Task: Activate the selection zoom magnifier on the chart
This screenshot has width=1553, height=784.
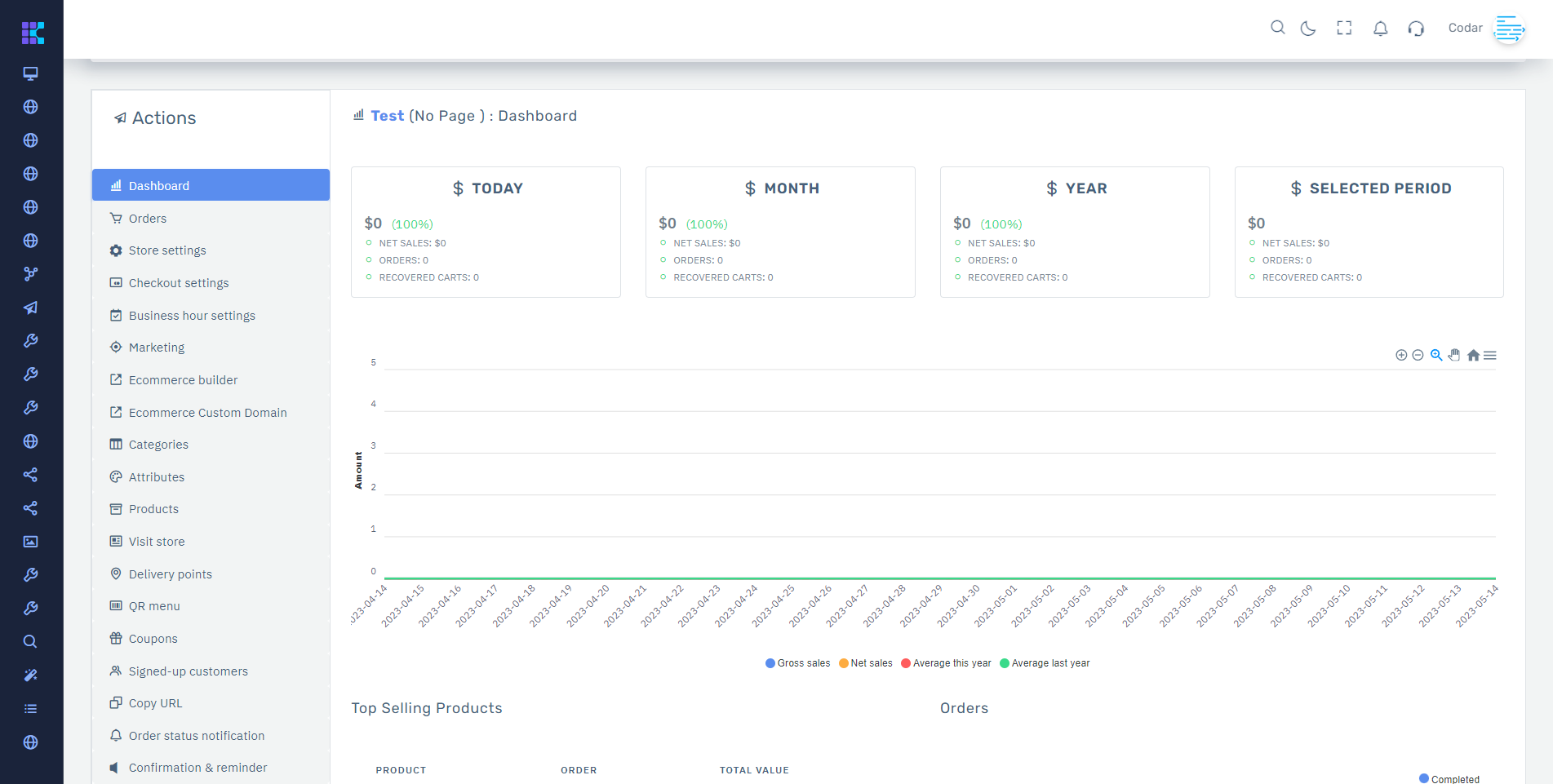Action: tap(1436, 355)
